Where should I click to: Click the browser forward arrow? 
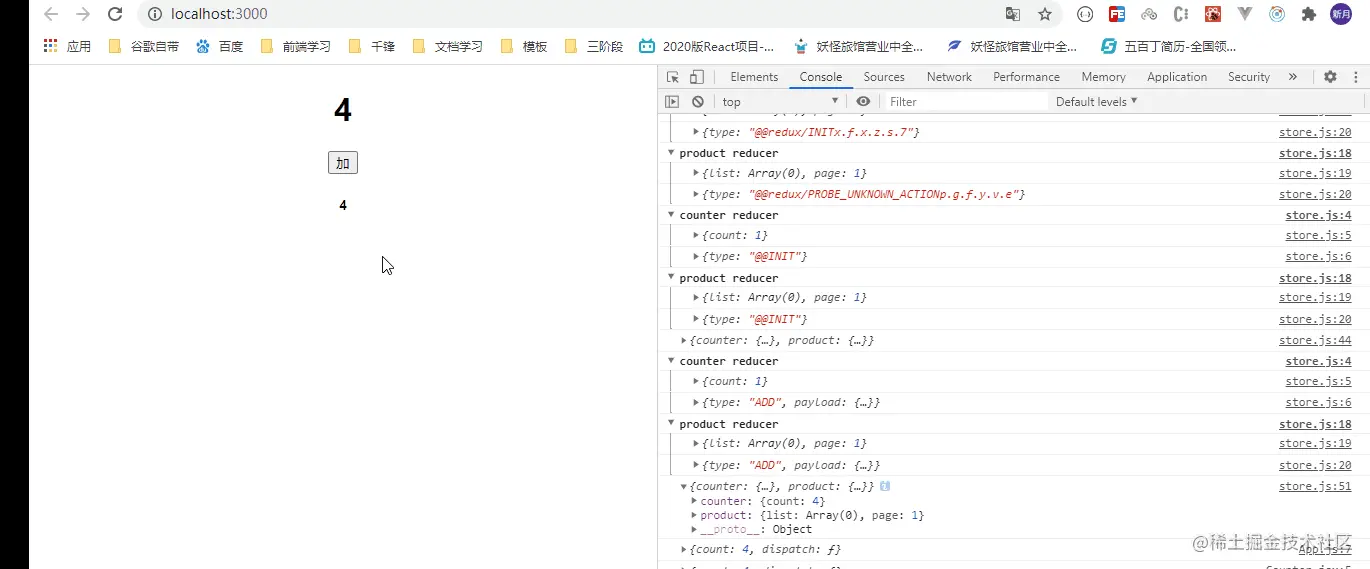[x=83, y=14]
